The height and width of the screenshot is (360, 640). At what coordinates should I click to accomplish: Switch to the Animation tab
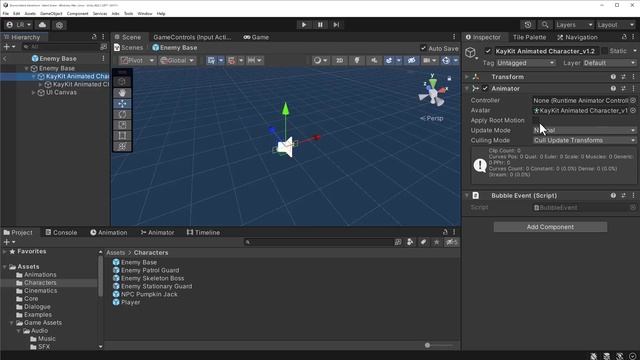pyautogui.click(x=109, y=232)
